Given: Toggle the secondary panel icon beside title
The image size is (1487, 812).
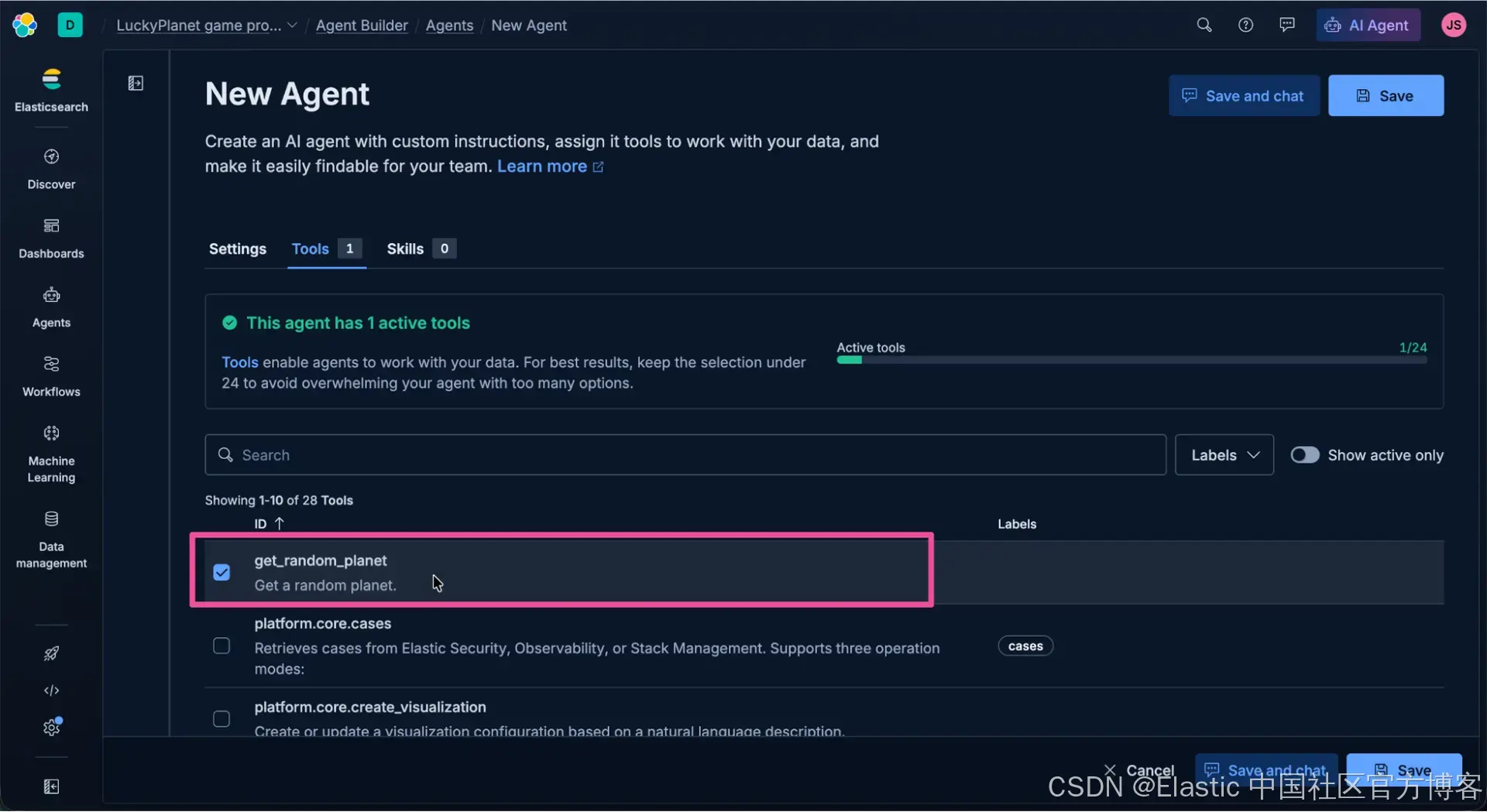Looking at the screenshot, I should click(136, 83).
